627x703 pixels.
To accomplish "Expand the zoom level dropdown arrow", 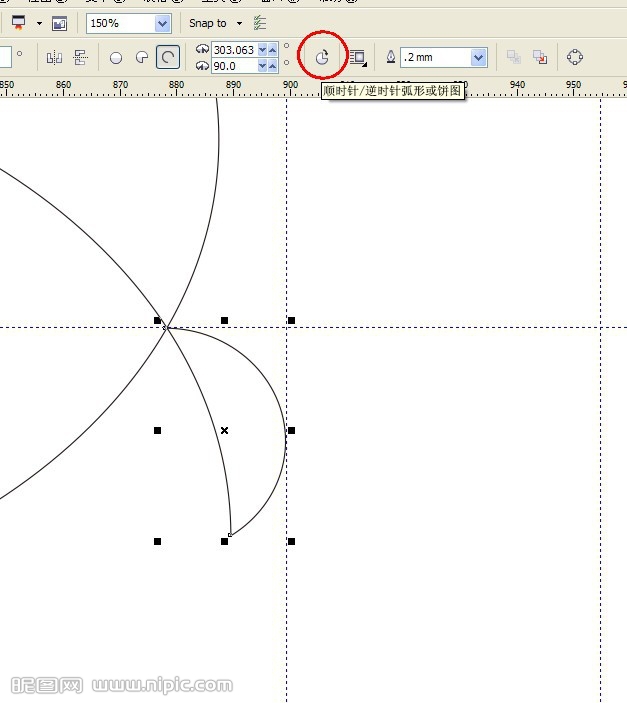I will [162, 23].
